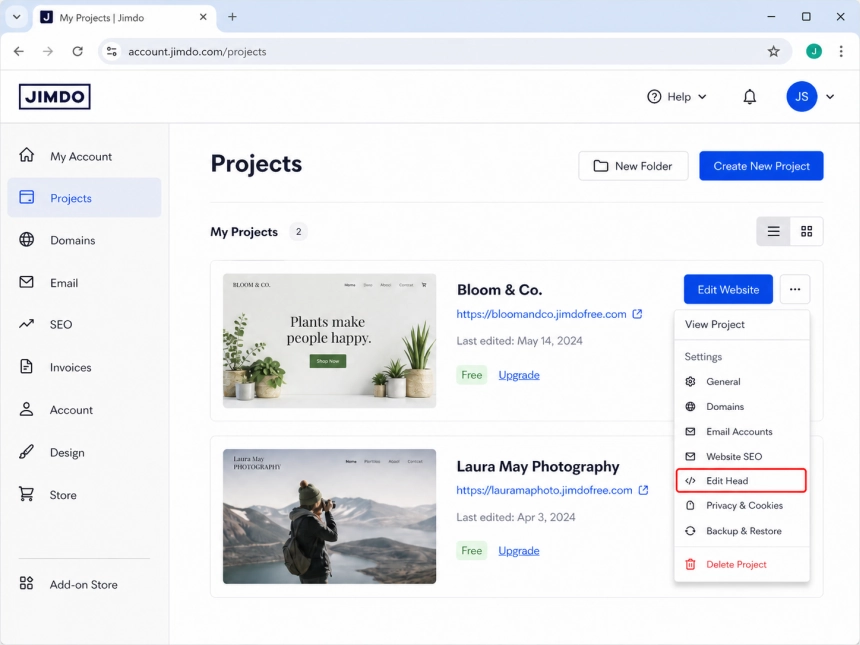
Task: Reload the page
Action: click(78, 51)
